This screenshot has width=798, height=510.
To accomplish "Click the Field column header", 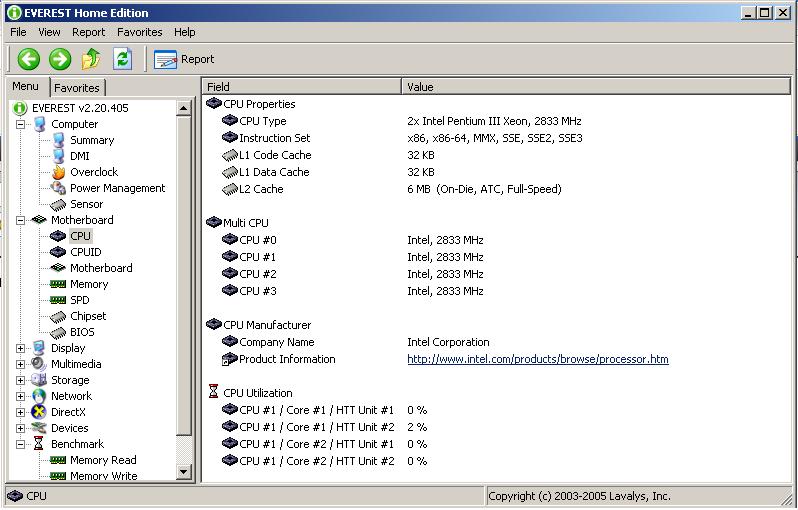I will (x=302, y=87).
